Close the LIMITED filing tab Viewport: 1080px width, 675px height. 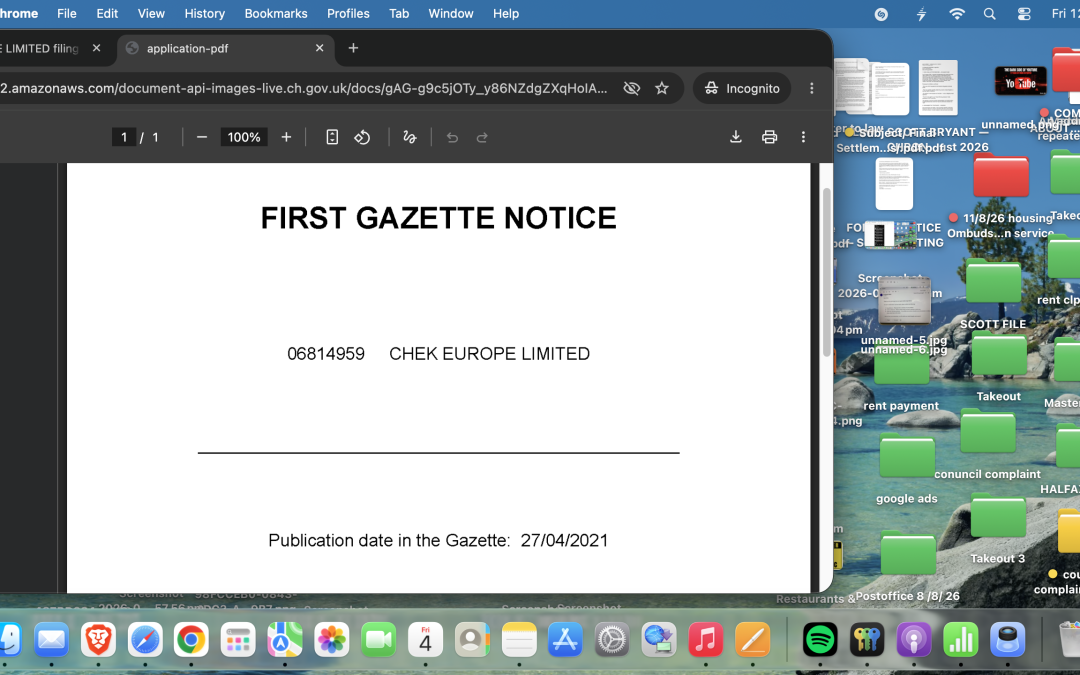click(96, 48)
